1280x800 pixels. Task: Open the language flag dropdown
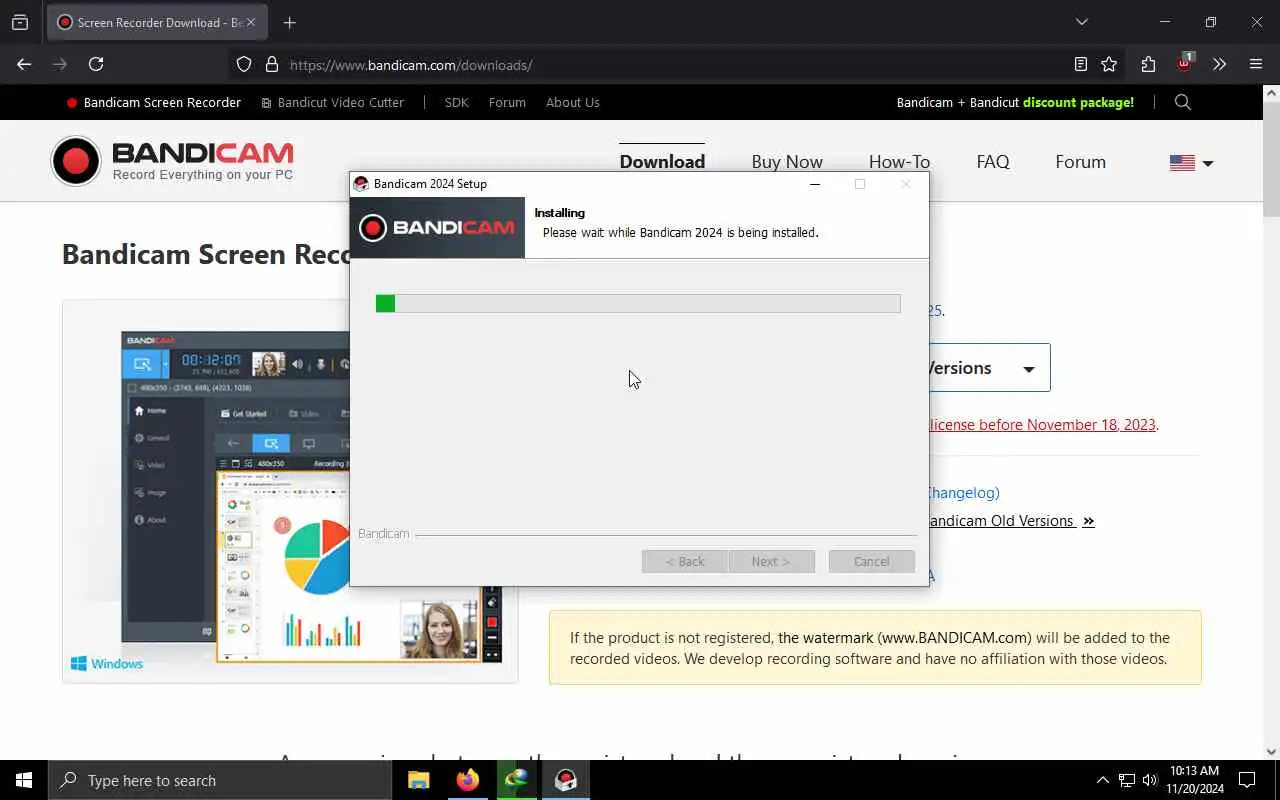point(1191,163)
